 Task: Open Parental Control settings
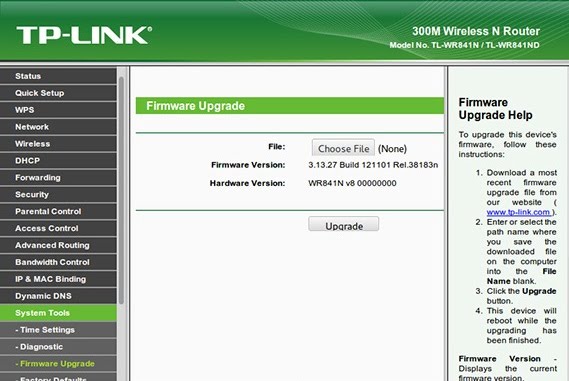pyautogui.click(x=58, y=212)
